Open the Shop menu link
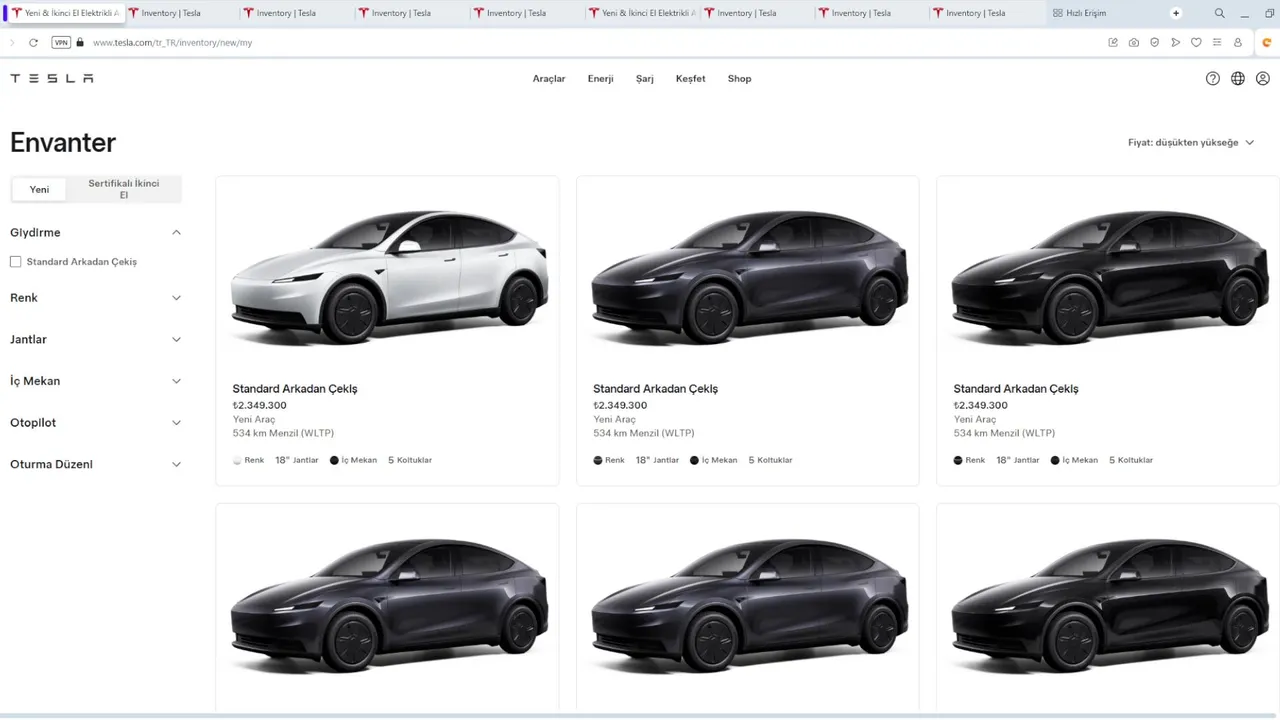The width and height of the screenshot is (1280, 720). (740, 79)
